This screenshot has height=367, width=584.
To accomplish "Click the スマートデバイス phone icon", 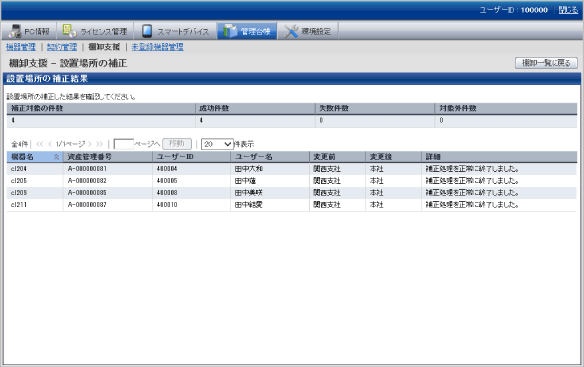I will pyautogui.click(x=147, y=31).
